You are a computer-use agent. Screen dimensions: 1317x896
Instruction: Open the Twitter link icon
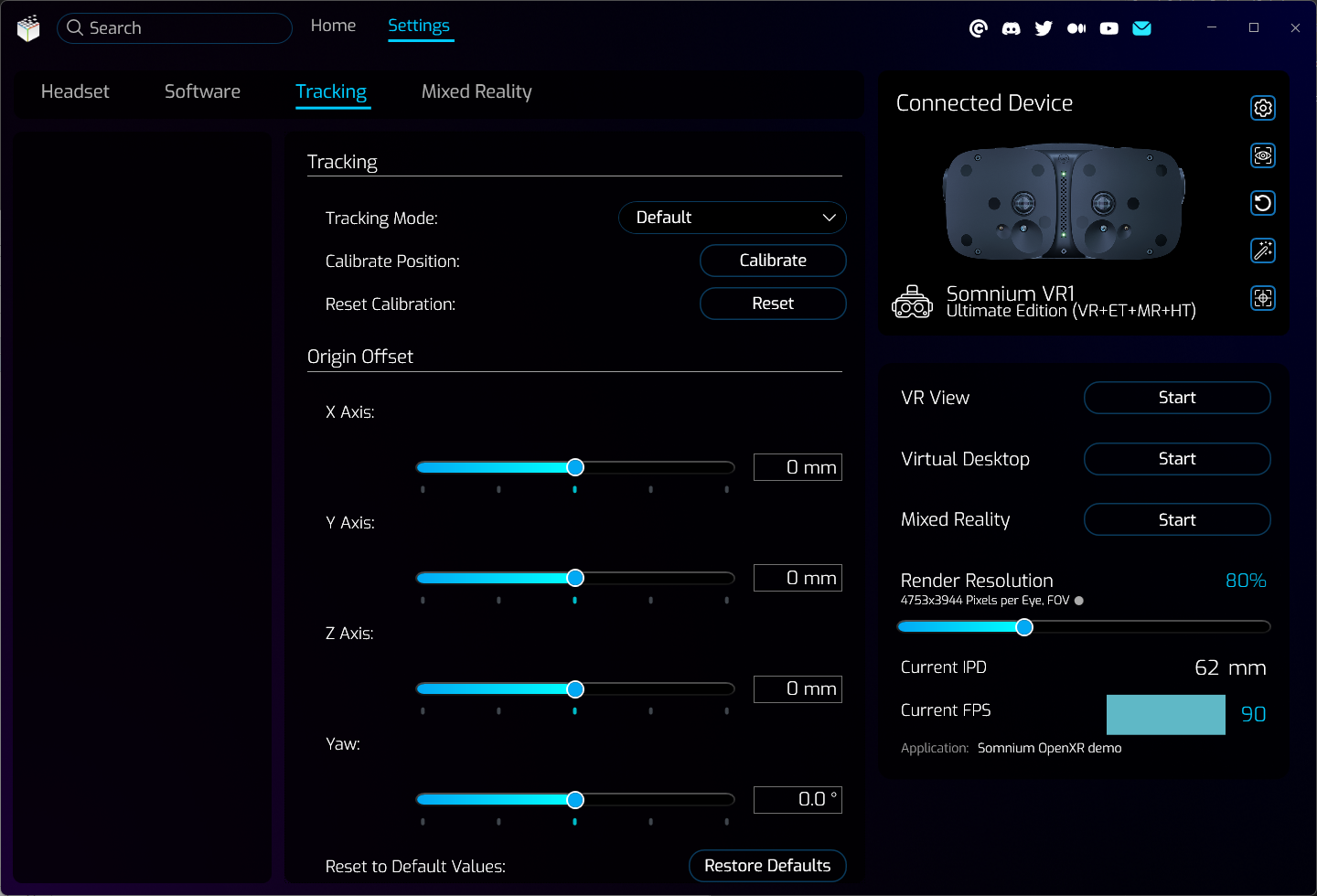[1044, 28]
